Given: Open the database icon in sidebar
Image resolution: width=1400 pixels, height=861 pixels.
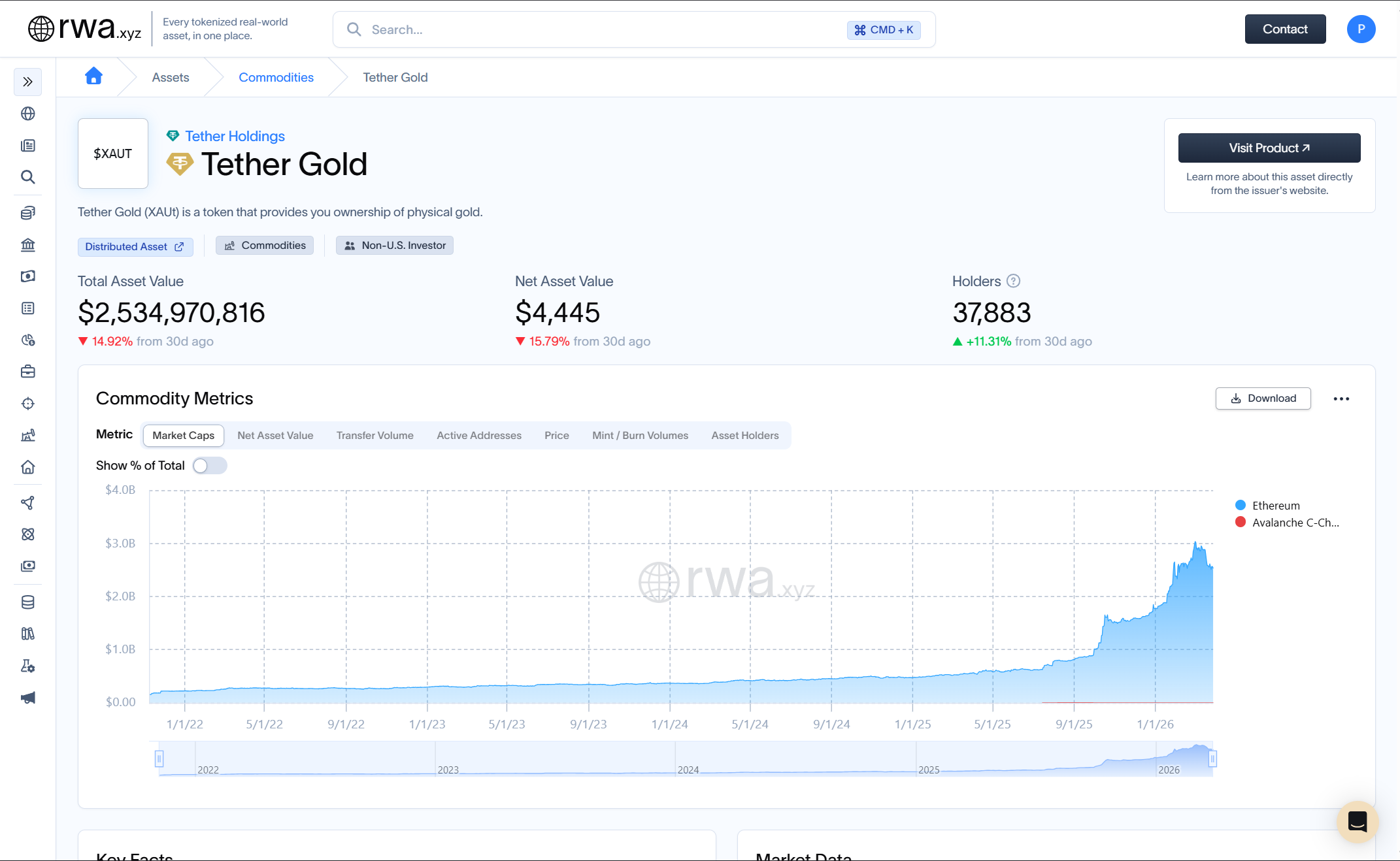Looking at the screenshot, I should [x=27, y=602].
